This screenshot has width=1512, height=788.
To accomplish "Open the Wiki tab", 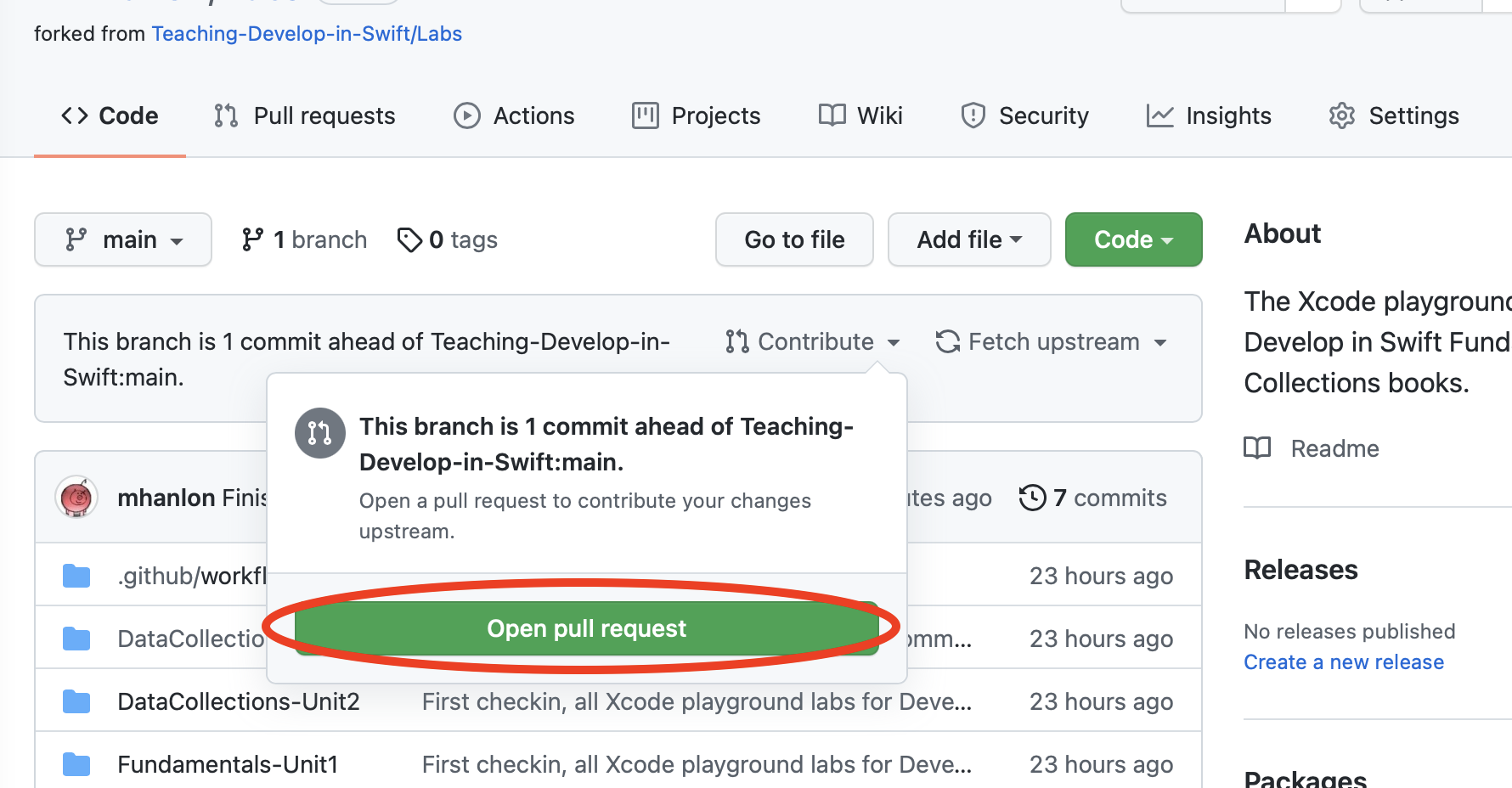I will [x=860, y=115].
